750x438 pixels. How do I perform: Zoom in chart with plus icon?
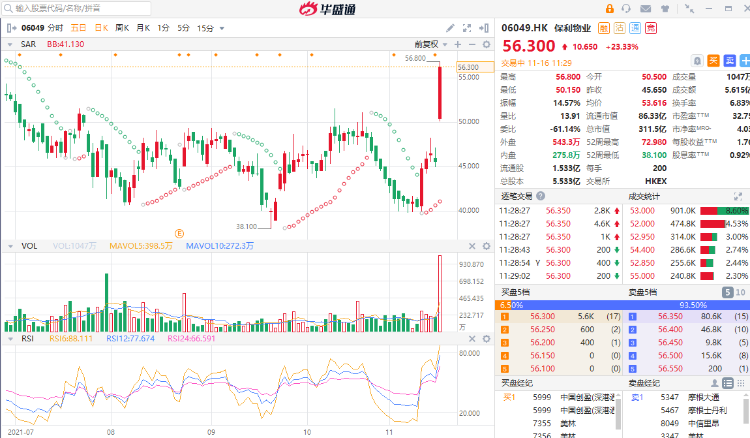(458, 44)
